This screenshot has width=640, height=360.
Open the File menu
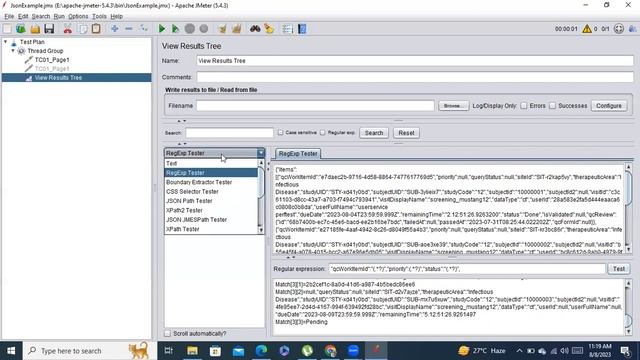pyautogui.click(x=9, y=16)
